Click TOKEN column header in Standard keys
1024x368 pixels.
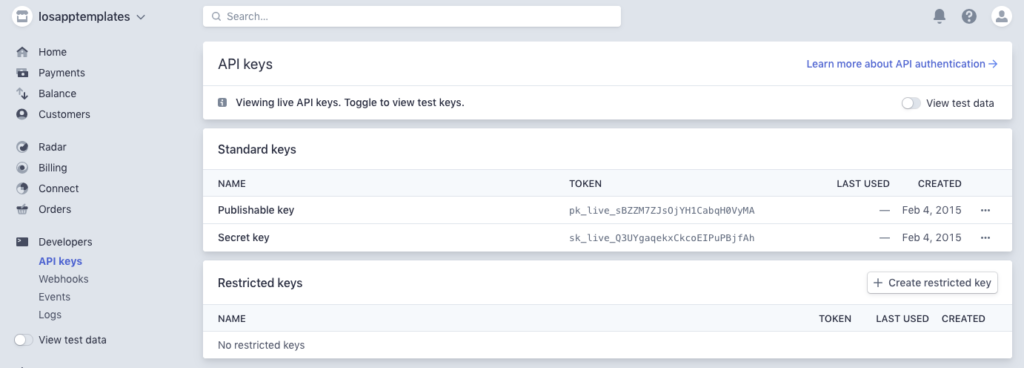point(585,184)
